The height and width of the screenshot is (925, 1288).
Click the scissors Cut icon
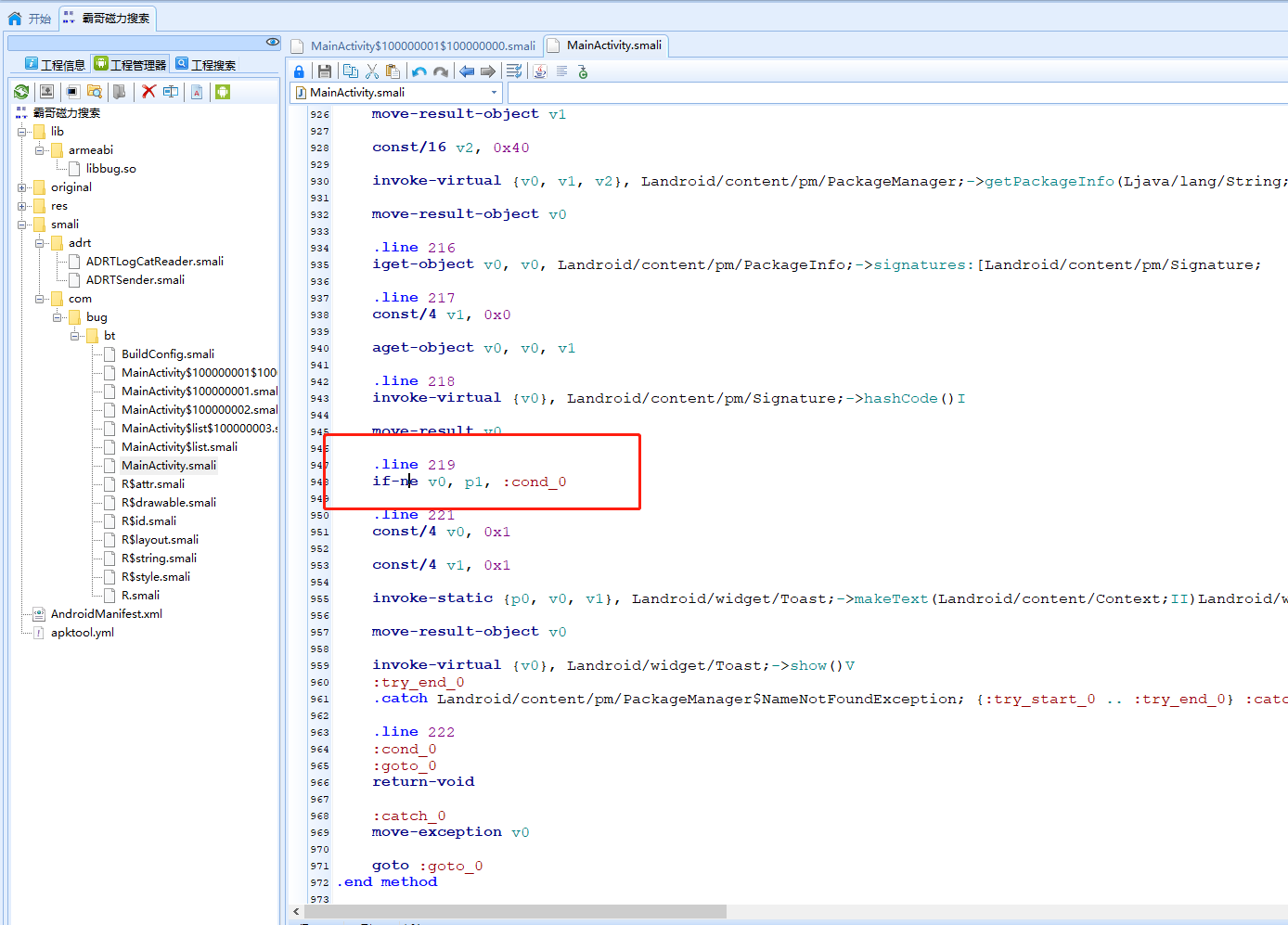point(372,71)
